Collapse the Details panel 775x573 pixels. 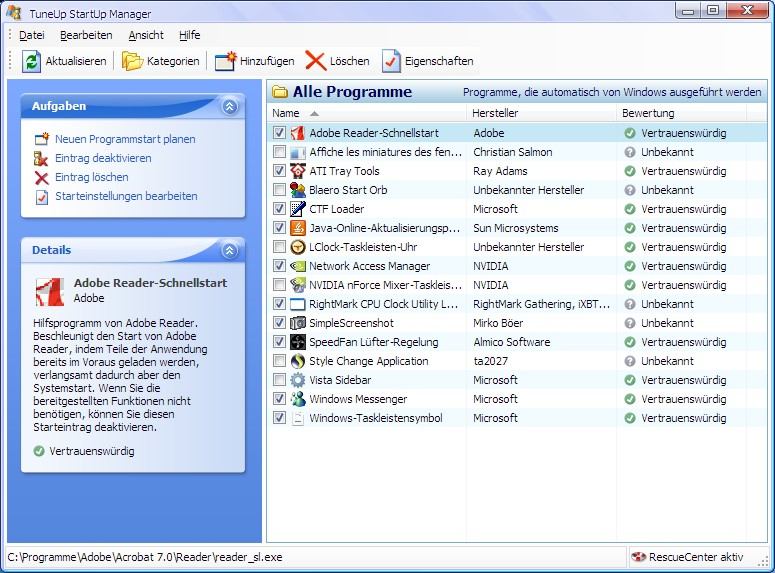point(229,251)
